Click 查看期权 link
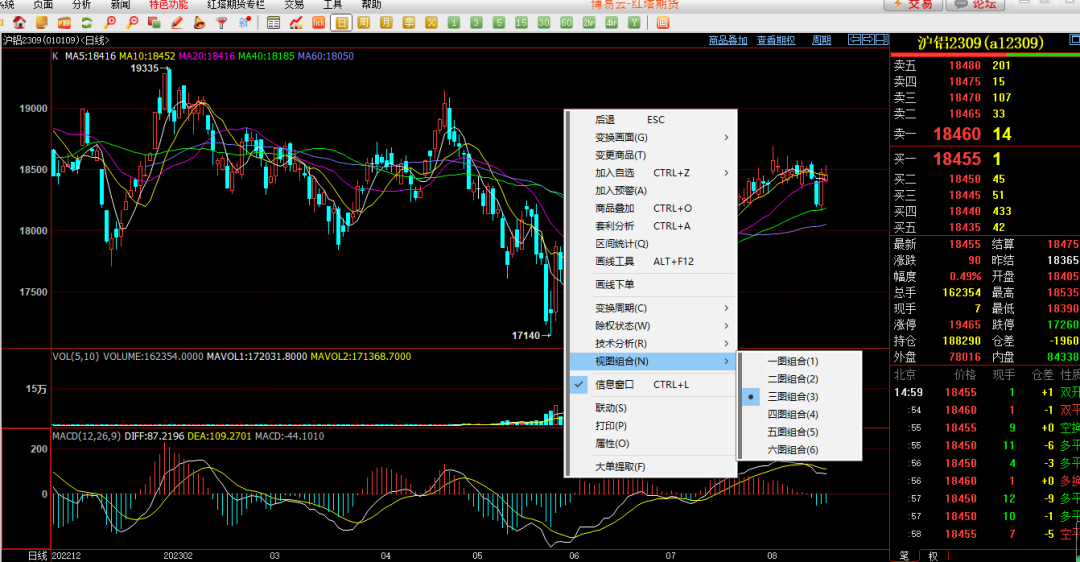The height and width of the screenshot is (562, 1080). 776,41
